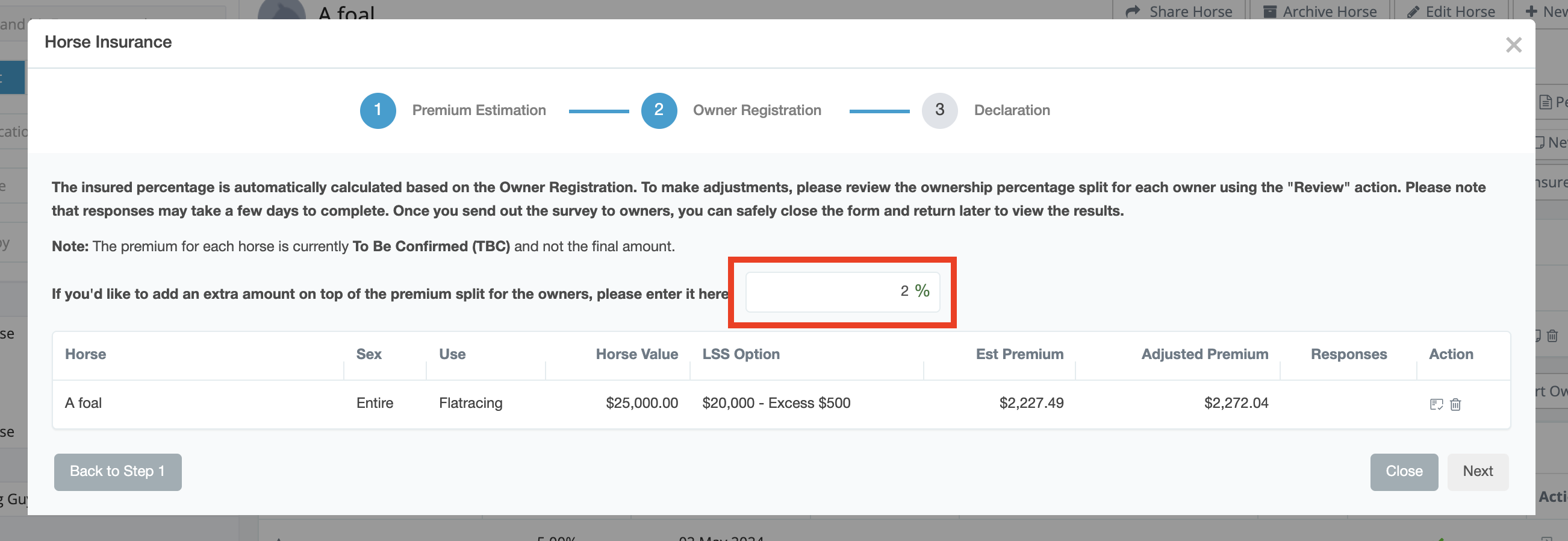Go to the Premium Estimation step
Image resolution: width=1568 pixels, height=541 pixels.
tap(479, 110)
